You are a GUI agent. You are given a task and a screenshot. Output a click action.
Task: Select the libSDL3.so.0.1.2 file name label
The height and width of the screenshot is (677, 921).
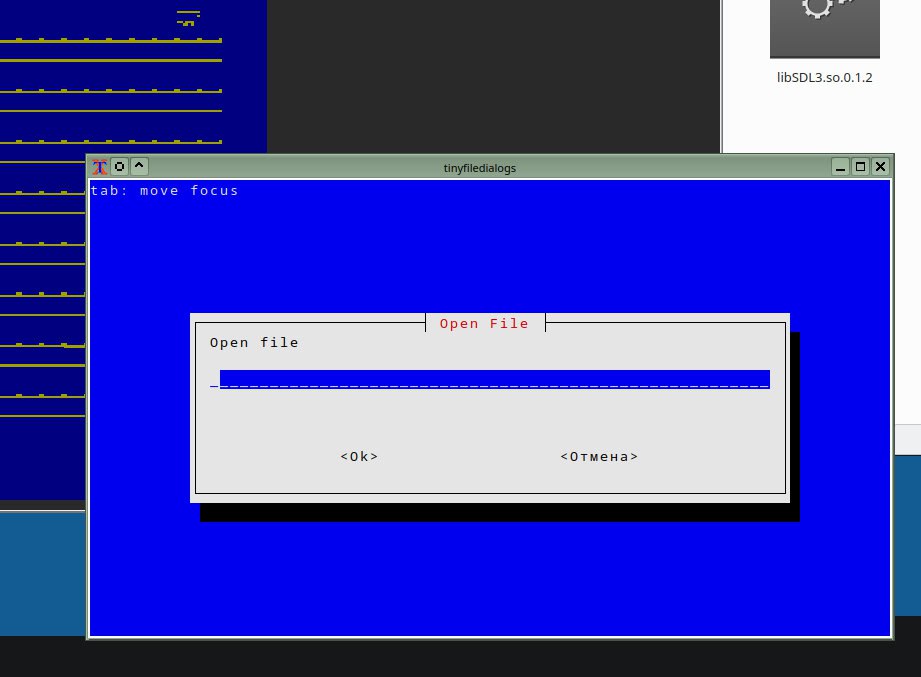(824, 77)
